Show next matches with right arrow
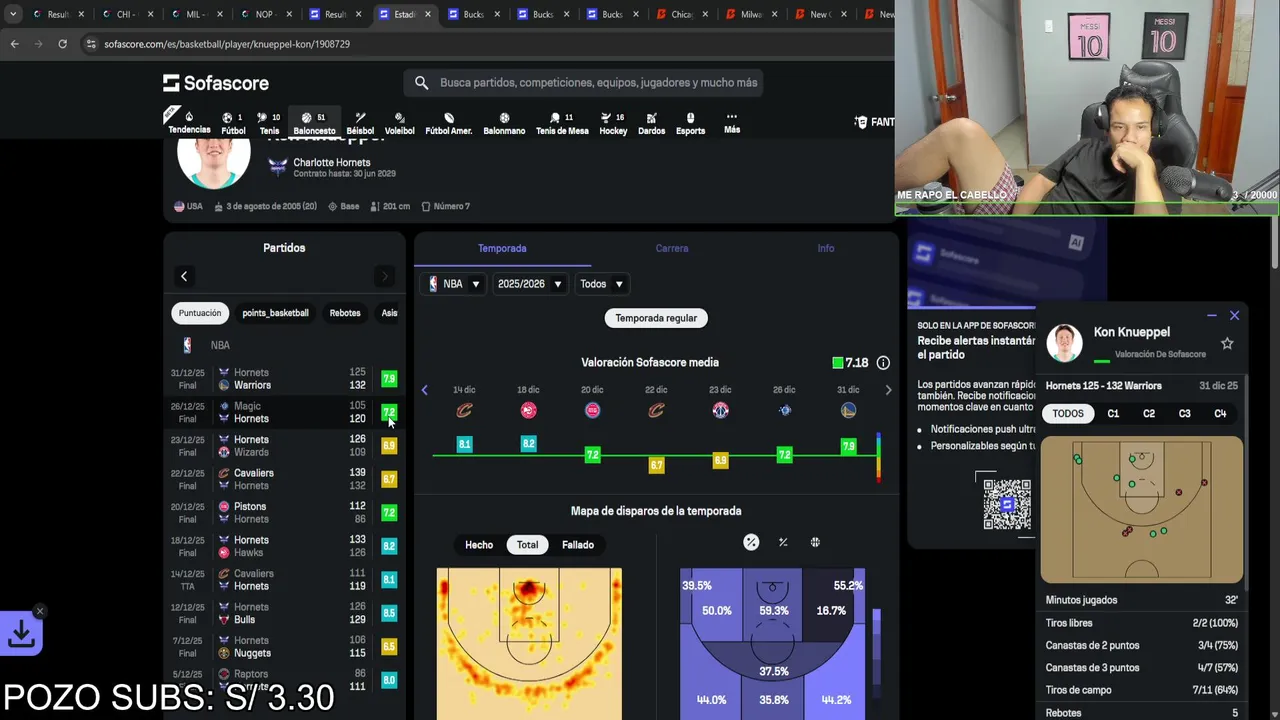 pyautogui.click(x=385, y=276)
